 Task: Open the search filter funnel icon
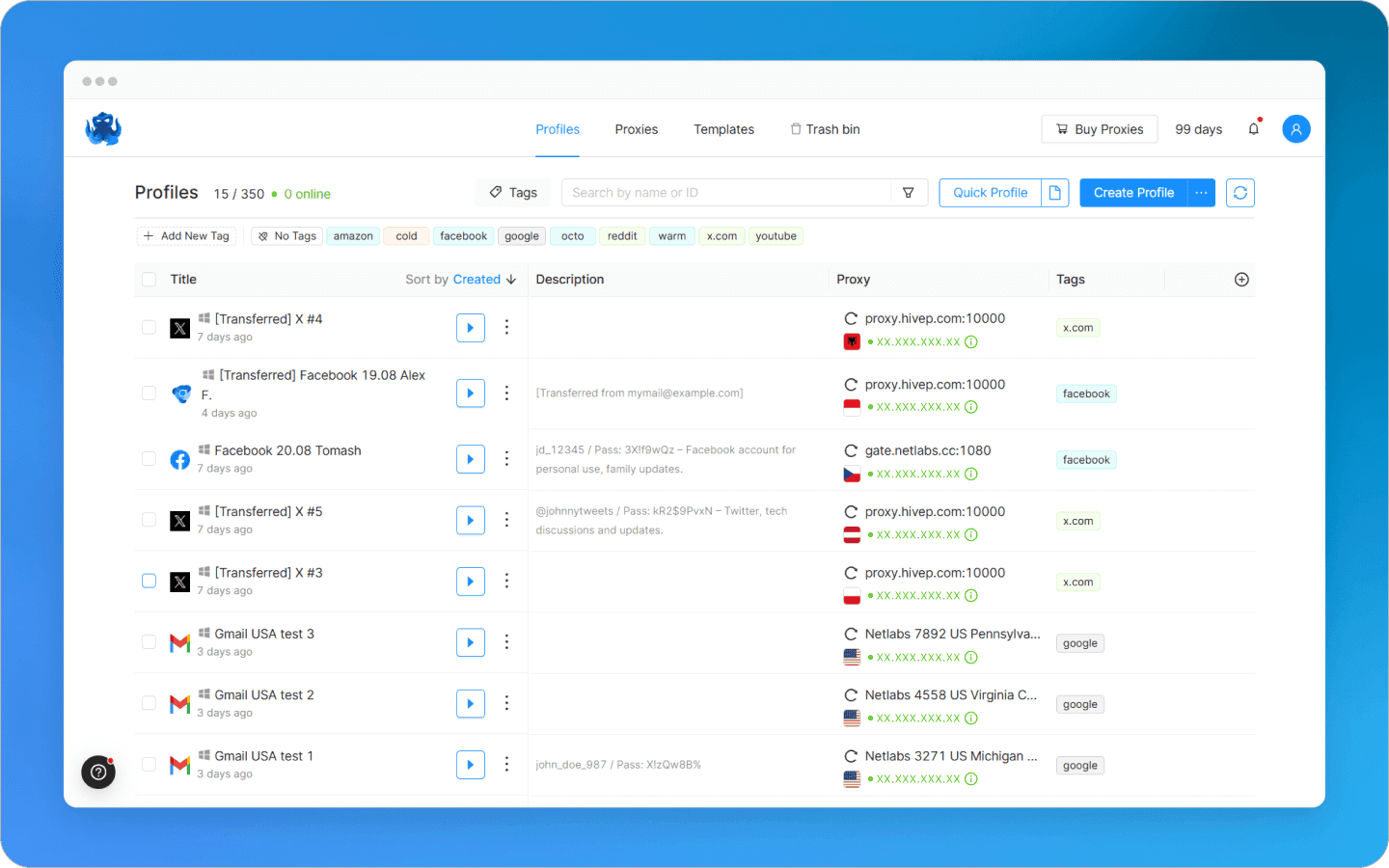(909, 193)
